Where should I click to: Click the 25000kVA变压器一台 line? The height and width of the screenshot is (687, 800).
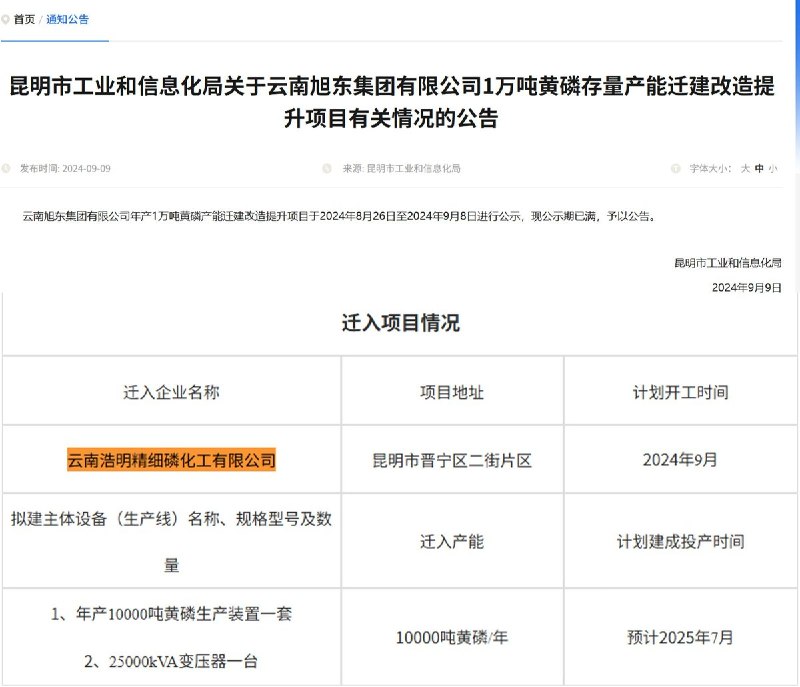click(171, 661)
